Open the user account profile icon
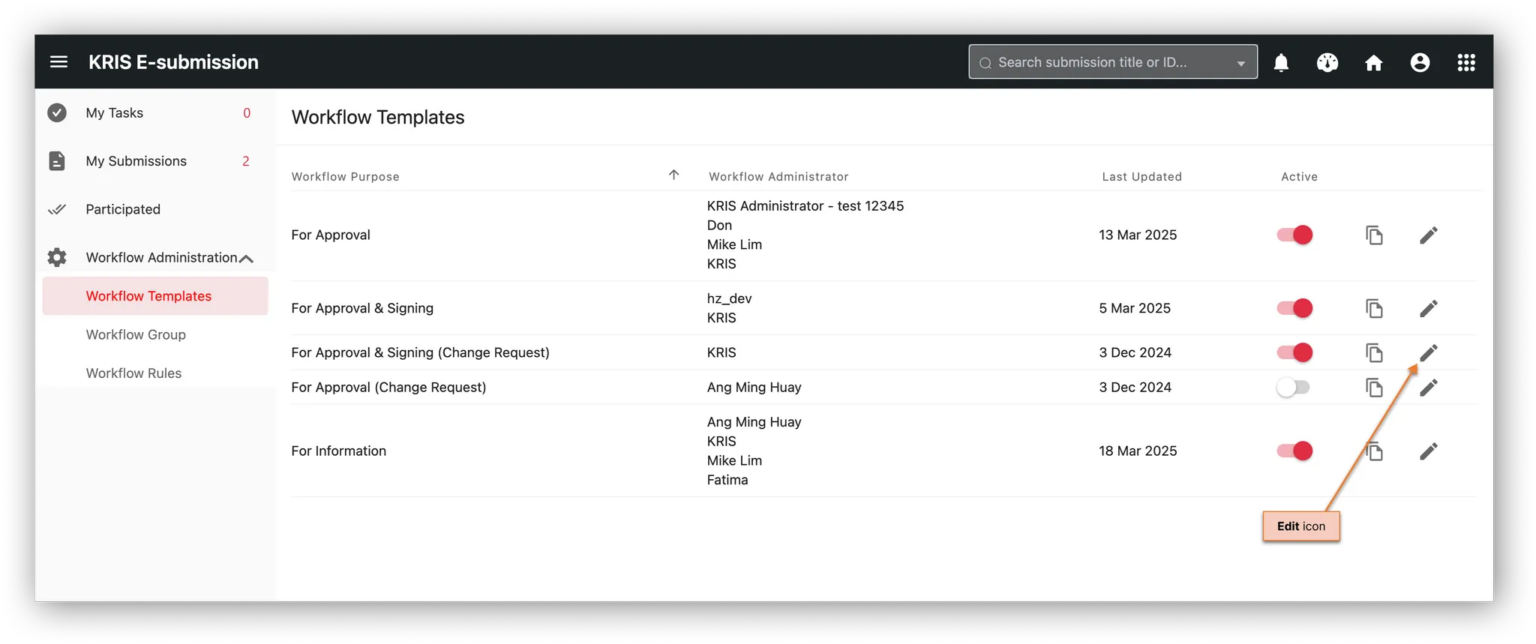 [x=1420, y=61]
